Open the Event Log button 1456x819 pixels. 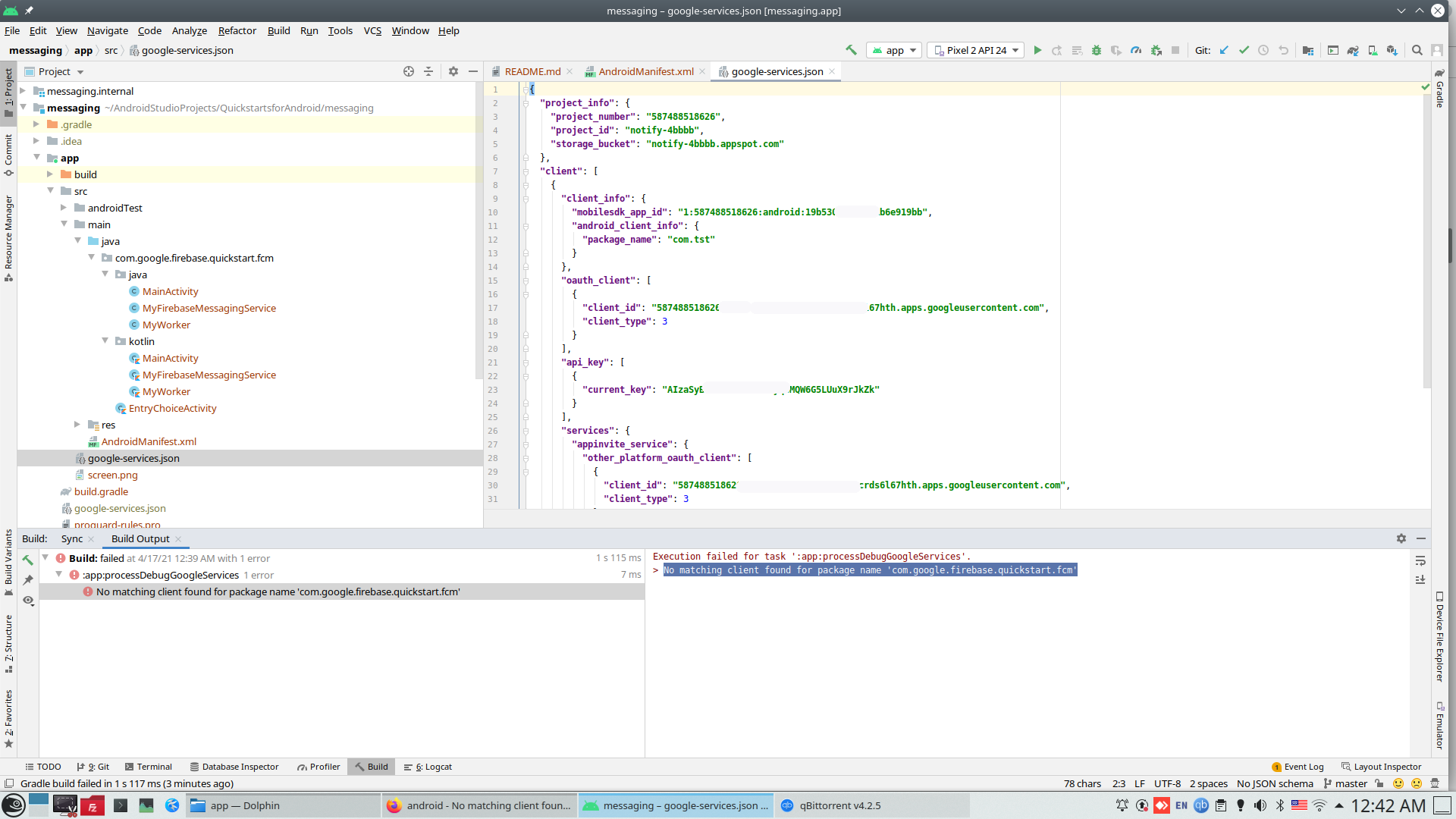1298,767
